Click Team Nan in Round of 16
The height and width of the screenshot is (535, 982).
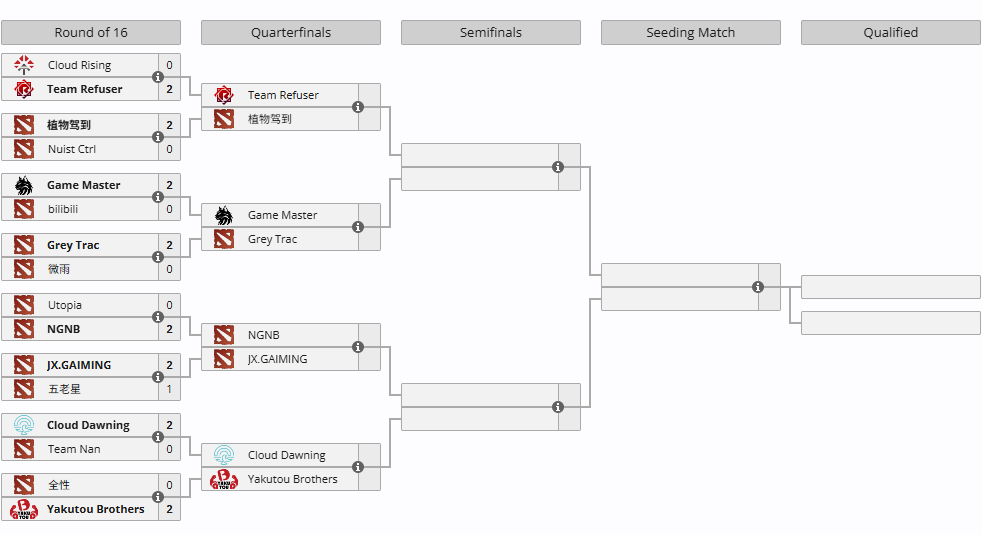74,449
